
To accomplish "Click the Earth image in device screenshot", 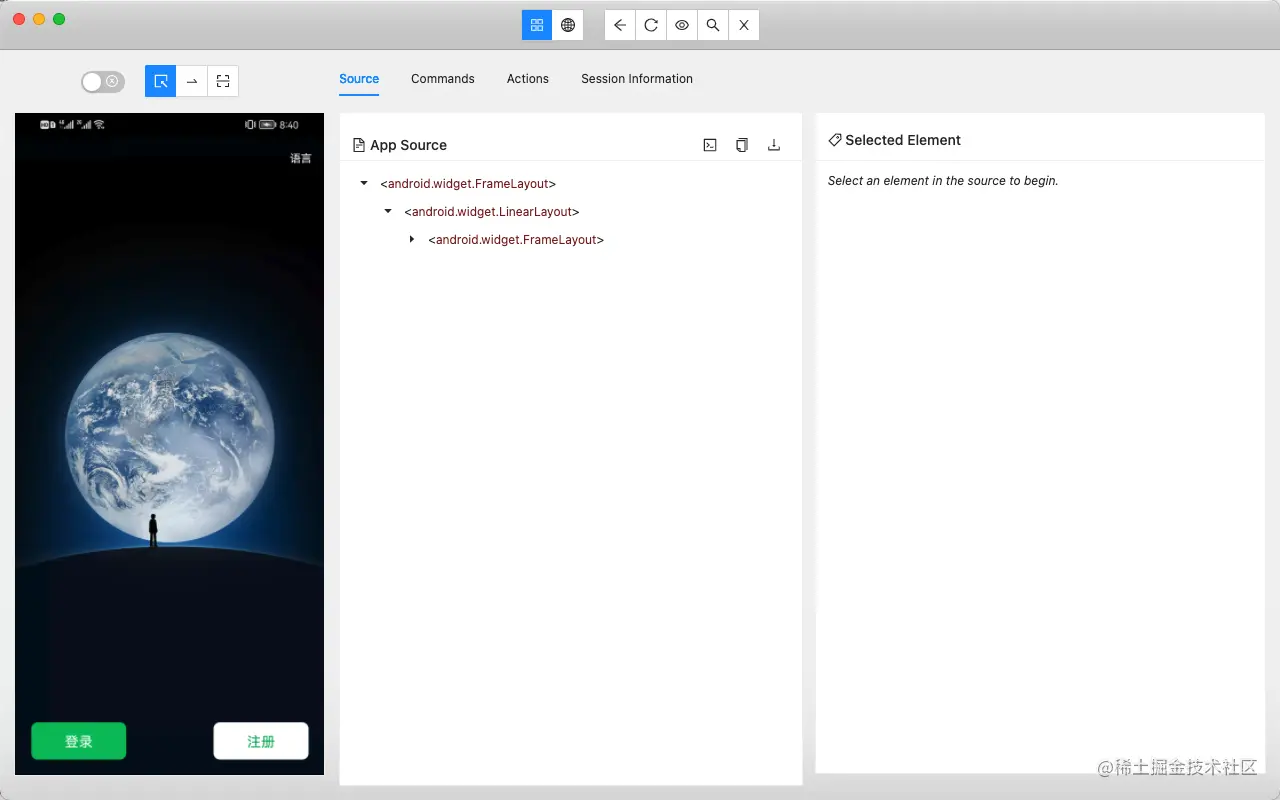I will pos(170,438).
